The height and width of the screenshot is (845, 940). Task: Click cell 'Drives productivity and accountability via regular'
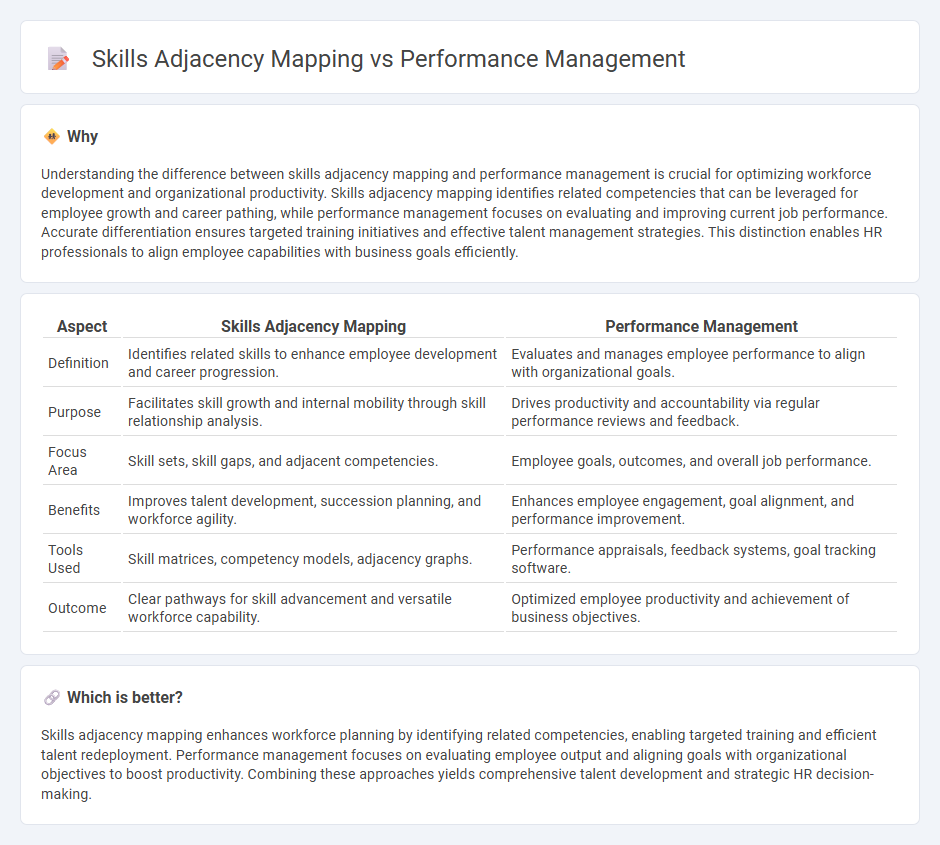click(x=701, y=412)
